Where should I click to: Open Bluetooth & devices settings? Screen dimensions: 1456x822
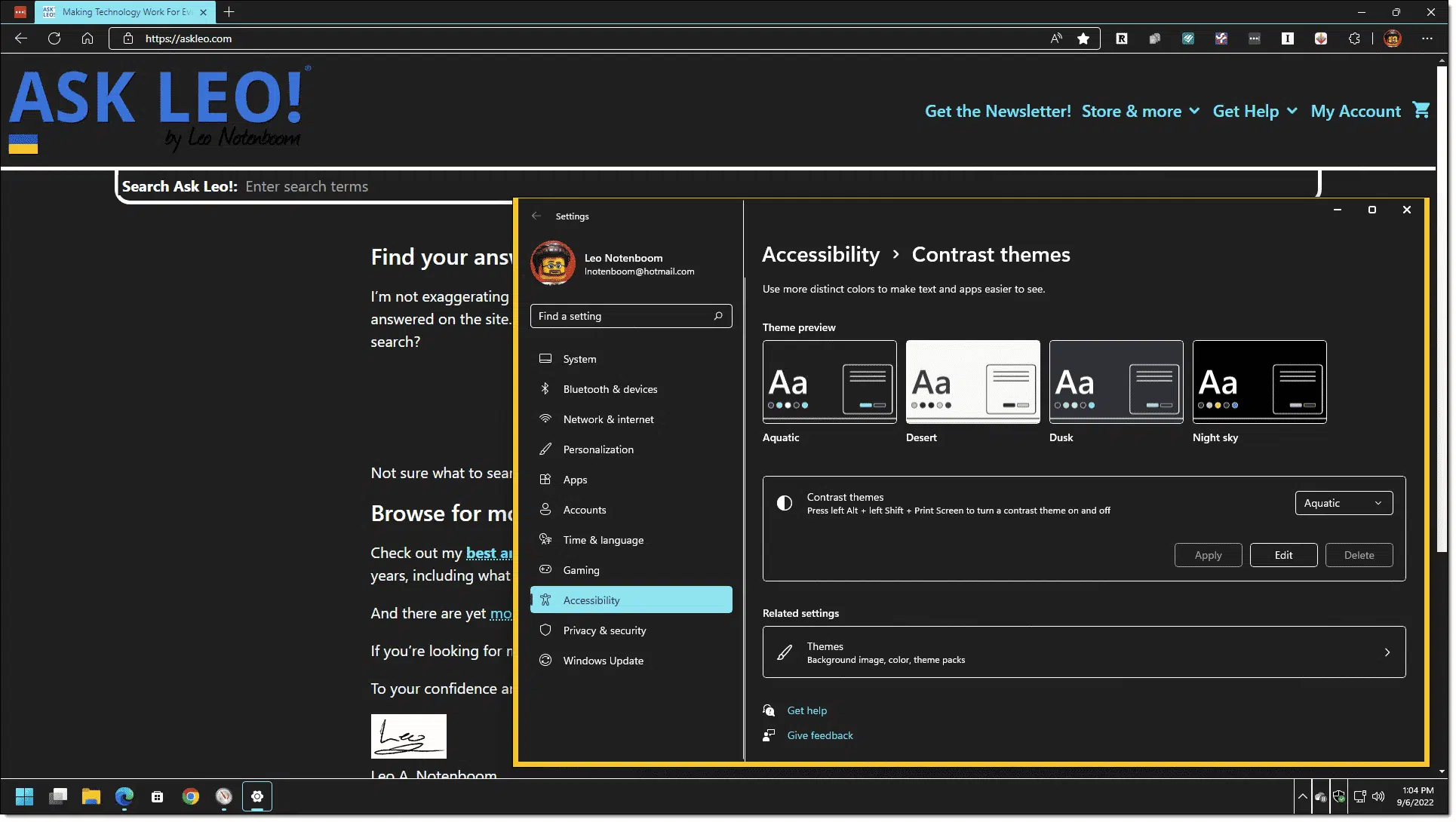[x=631, y=389]
